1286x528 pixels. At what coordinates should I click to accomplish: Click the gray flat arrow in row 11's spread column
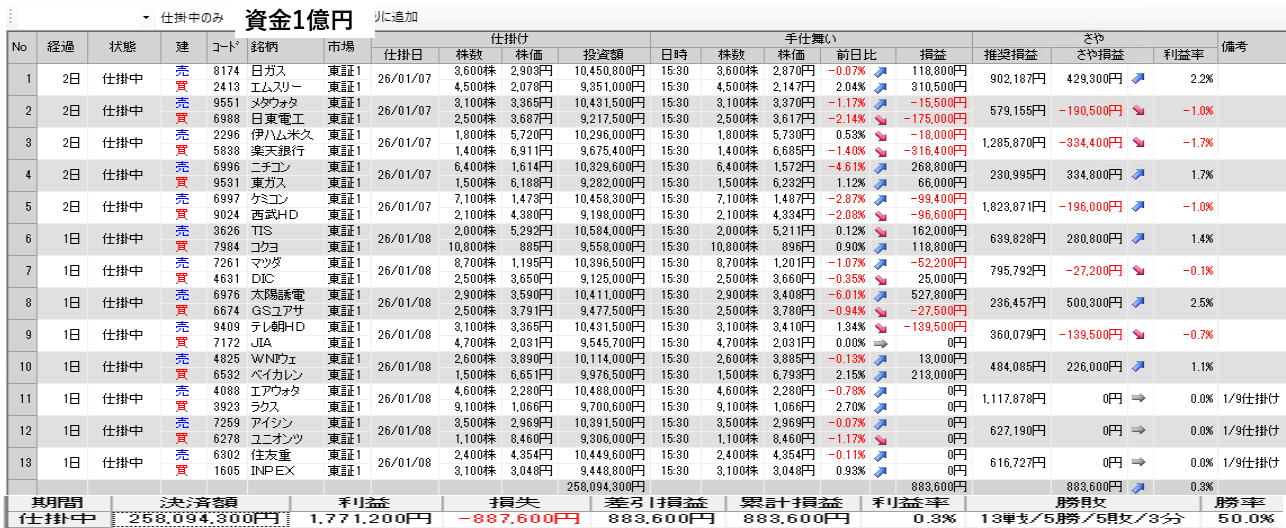click(x=1138, y=399)
